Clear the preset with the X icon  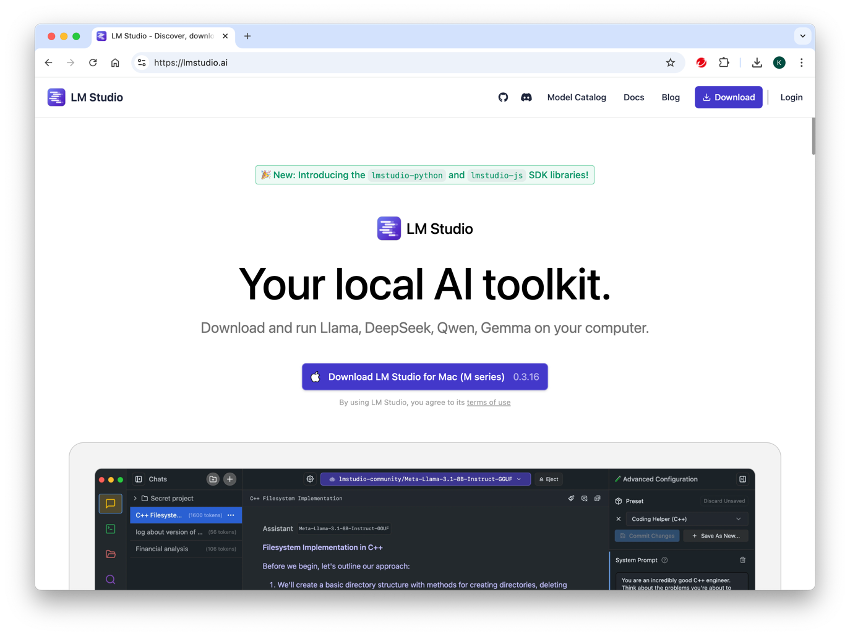pos(619,519)
